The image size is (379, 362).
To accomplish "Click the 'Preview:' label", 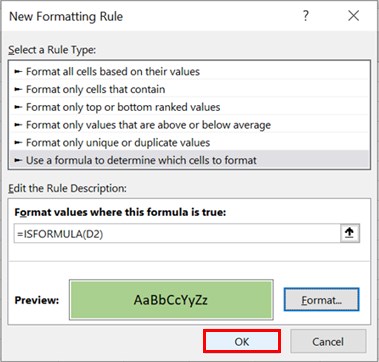I will pos(37,300).
